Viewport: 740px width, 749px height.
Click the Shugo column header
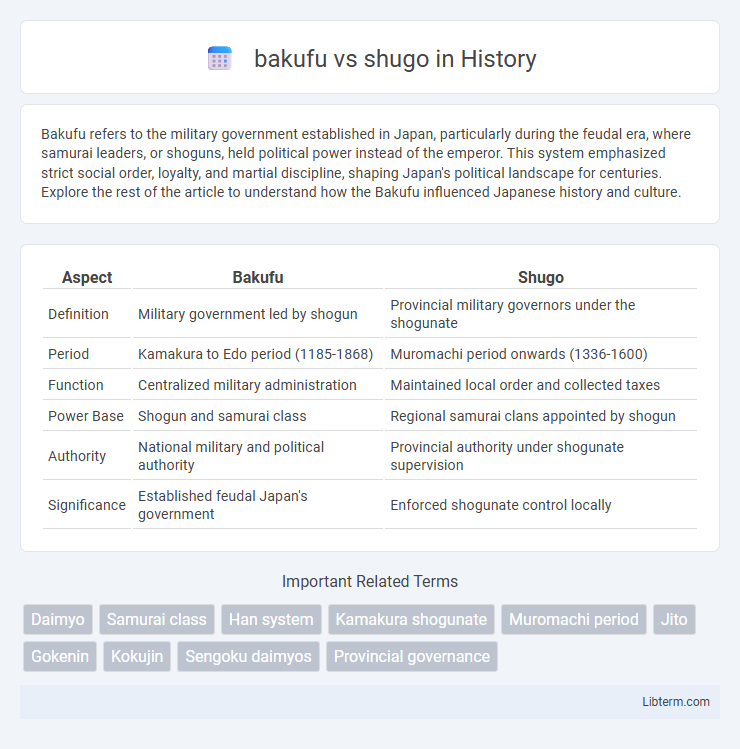coord(541,277)
